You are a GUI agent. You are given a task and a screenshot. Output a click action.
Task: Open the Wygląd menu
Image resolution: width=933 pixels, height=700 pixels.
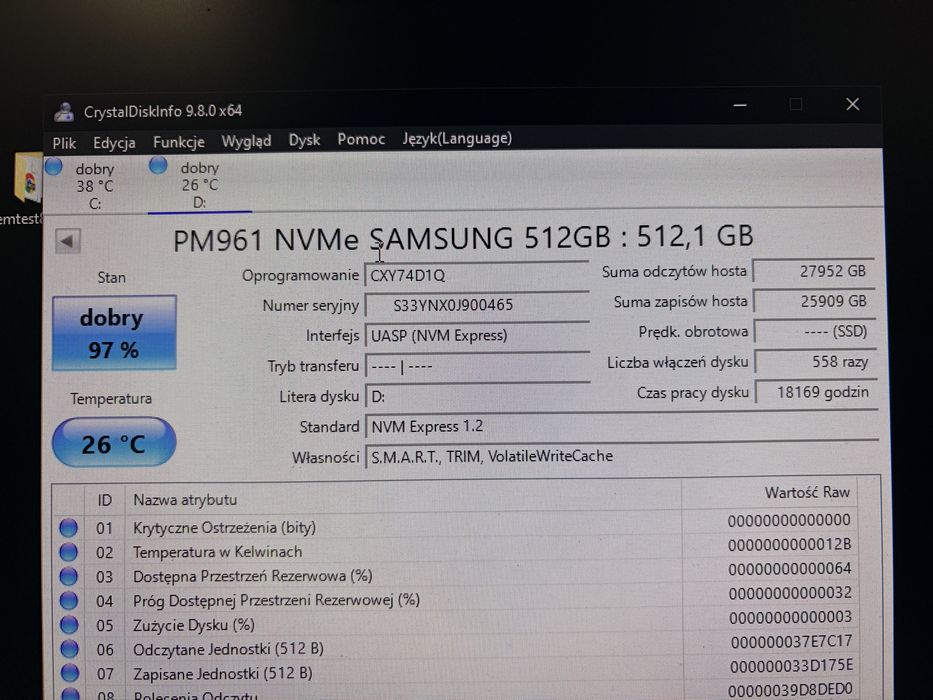(246, 141)
